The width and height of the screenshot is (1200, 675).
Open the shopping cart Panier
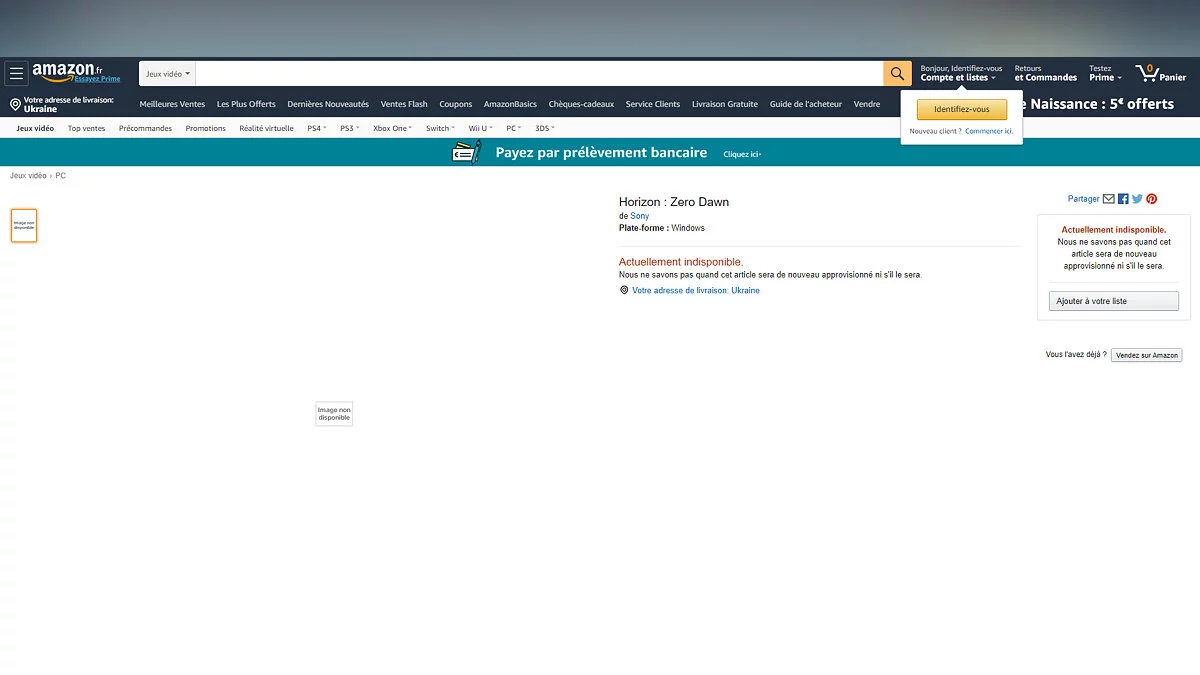click(1161, 73)
